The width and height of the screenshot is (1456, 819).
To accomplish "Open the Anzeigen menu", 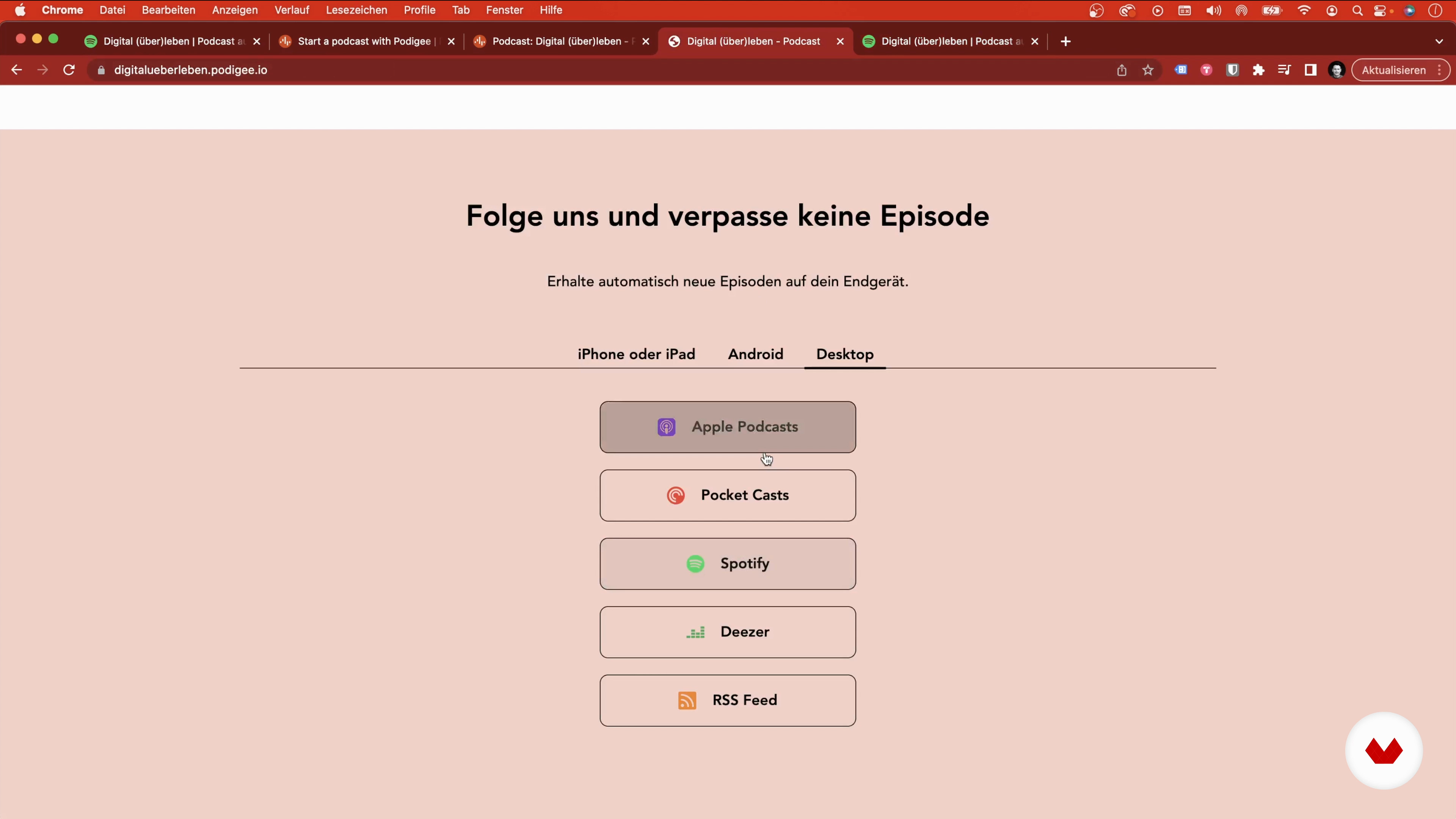I will (235, 10).
